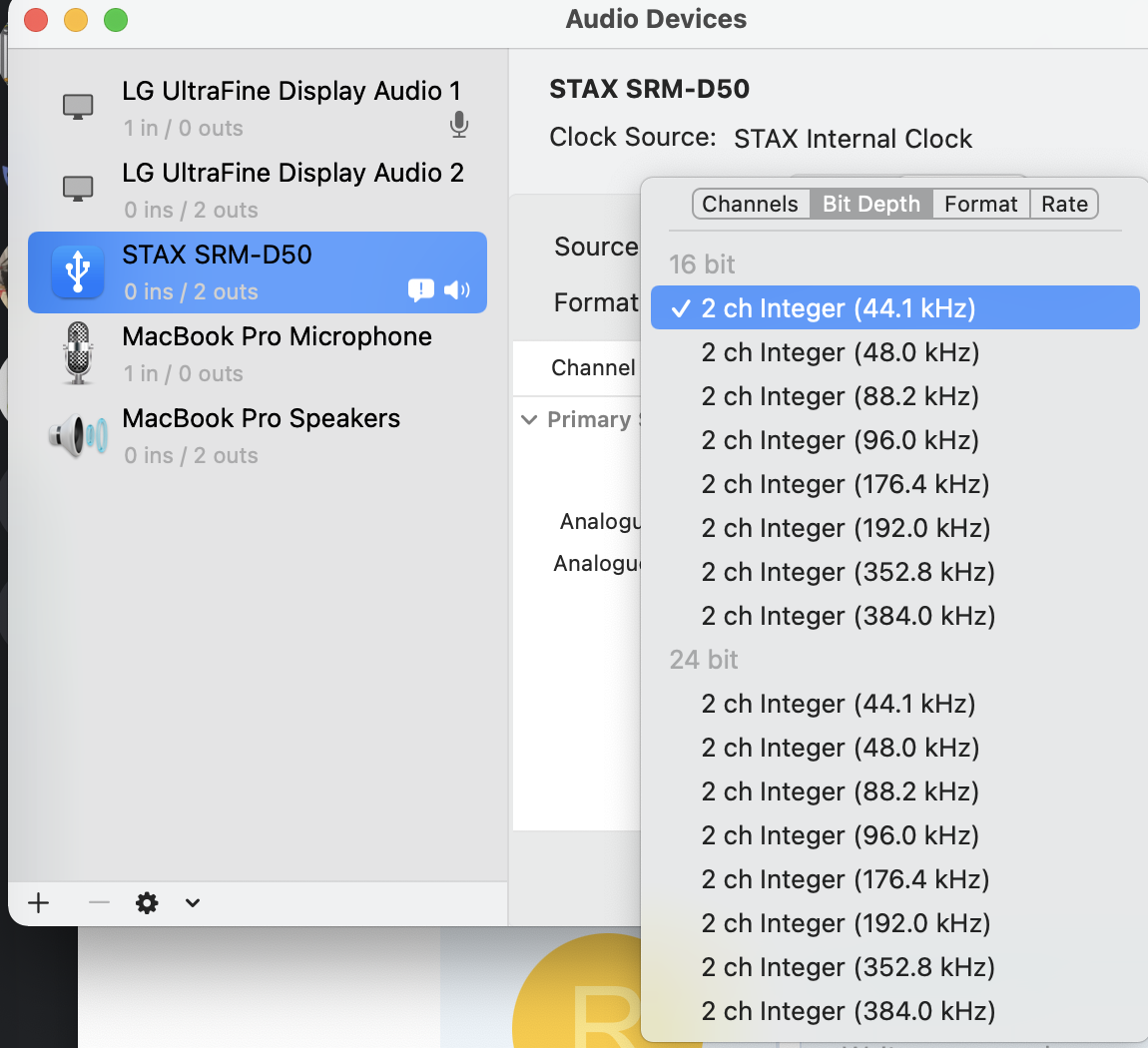Choose 16 bit 2 ch Integer 176.4 kHz
Viewport: 1148px width, 1048px height.
click(894, 484)
